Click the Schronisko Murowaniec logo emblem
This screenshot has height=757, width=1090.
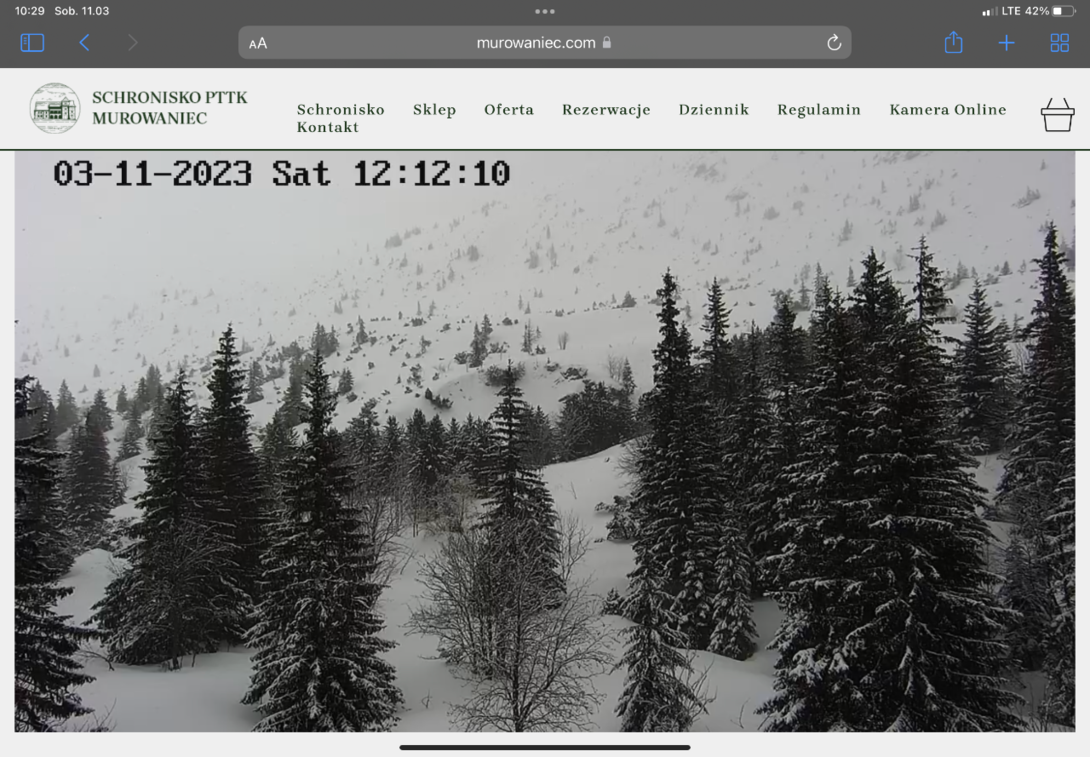pyautogui.click(x=55, y=108)
